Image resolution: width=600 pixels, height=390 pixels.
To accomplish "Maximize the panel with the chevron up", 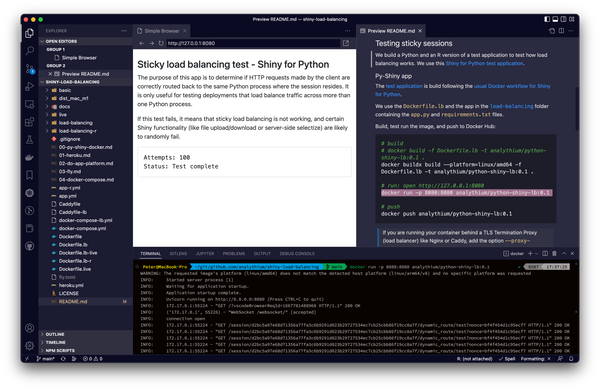I will click(x=564, y=253).
